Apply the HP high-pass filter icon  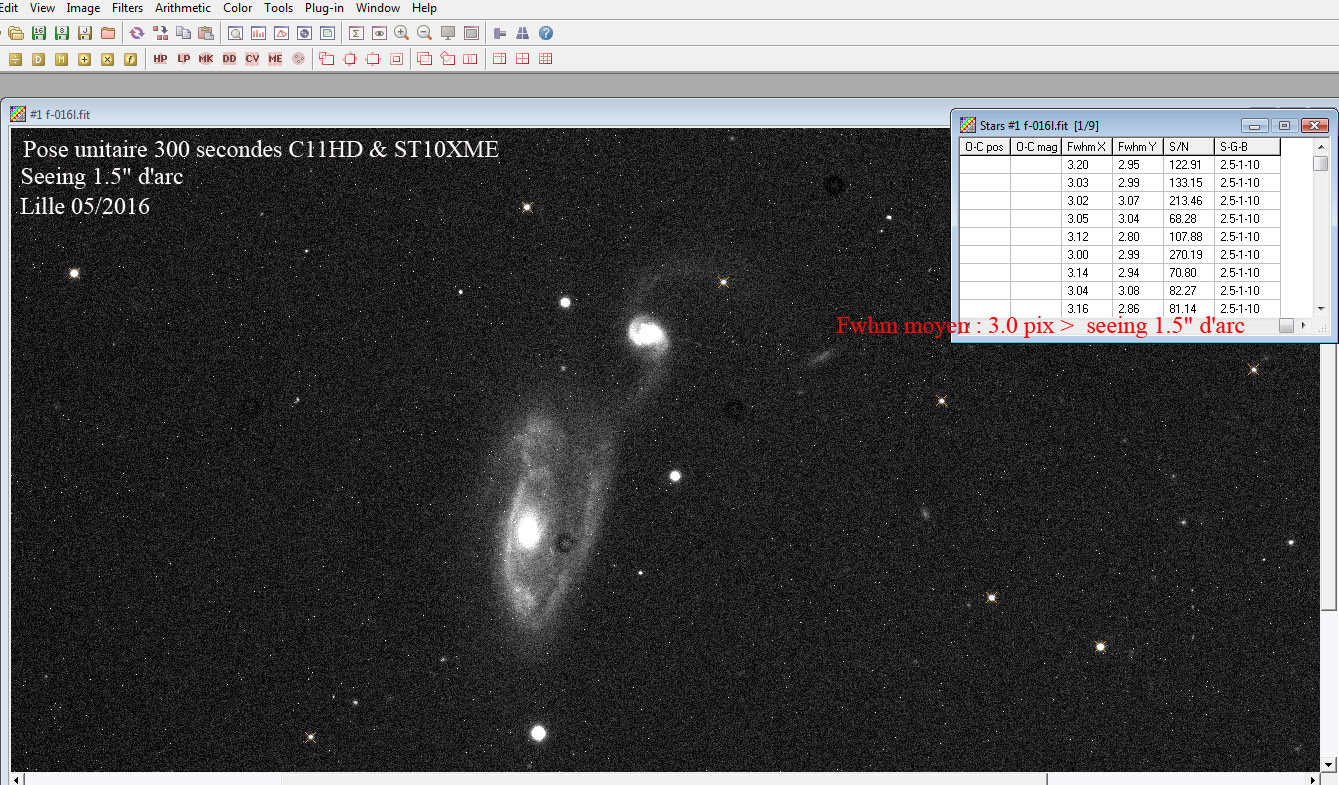160,59
